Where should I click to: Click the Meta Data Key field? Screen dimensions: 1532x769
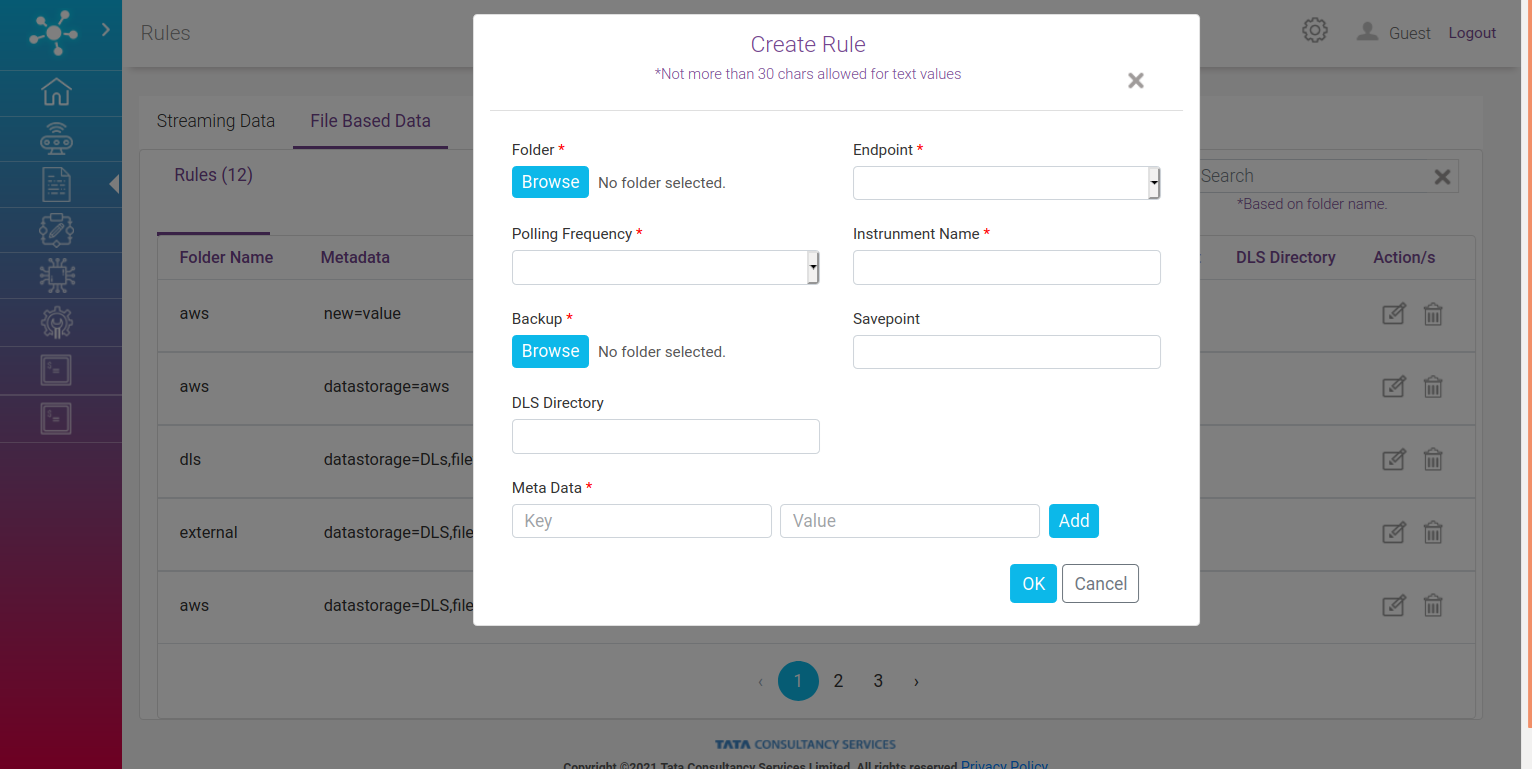pos(641,521)
